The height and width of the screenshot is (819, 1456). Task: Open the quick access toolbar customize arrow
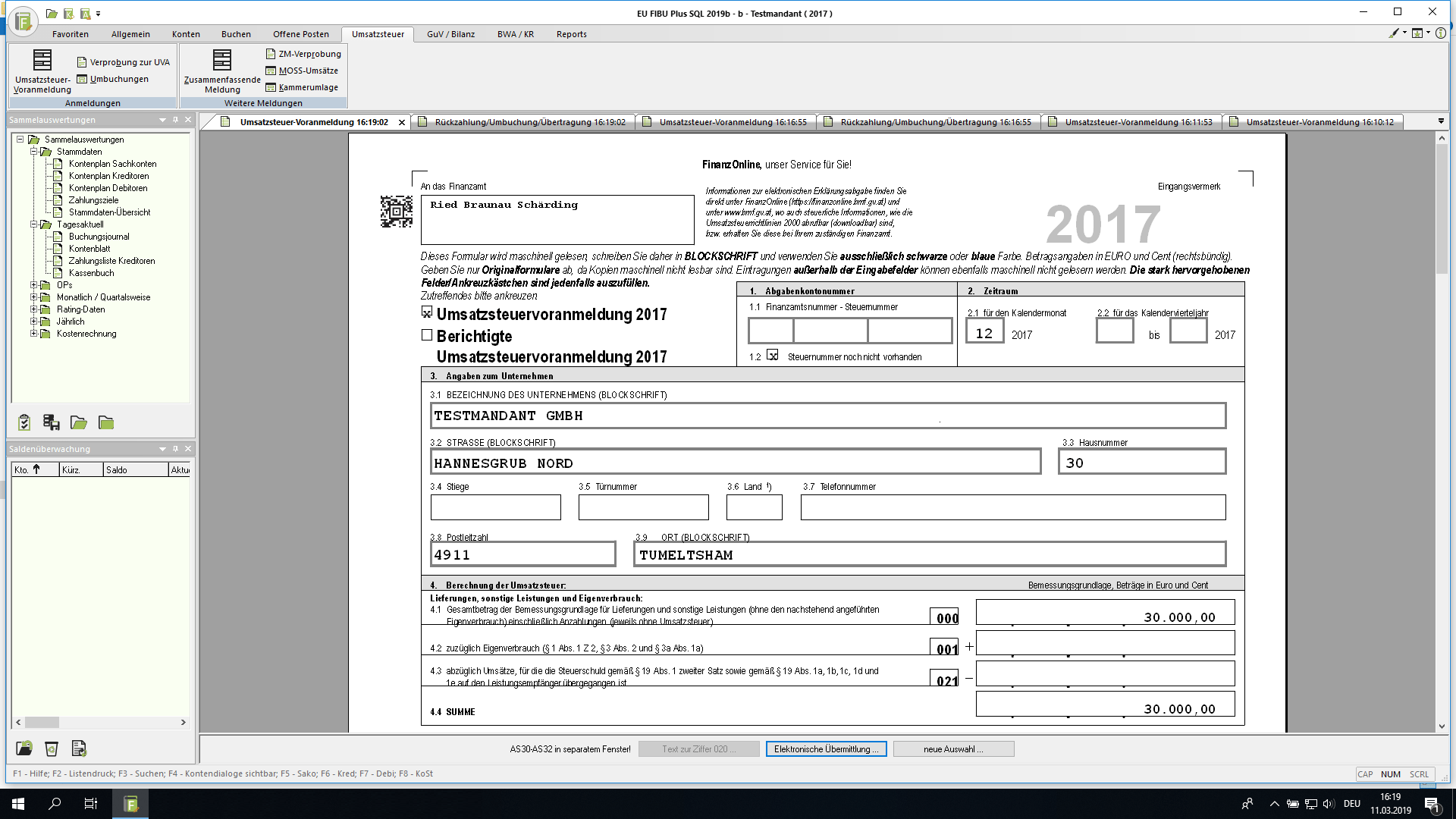99,14
